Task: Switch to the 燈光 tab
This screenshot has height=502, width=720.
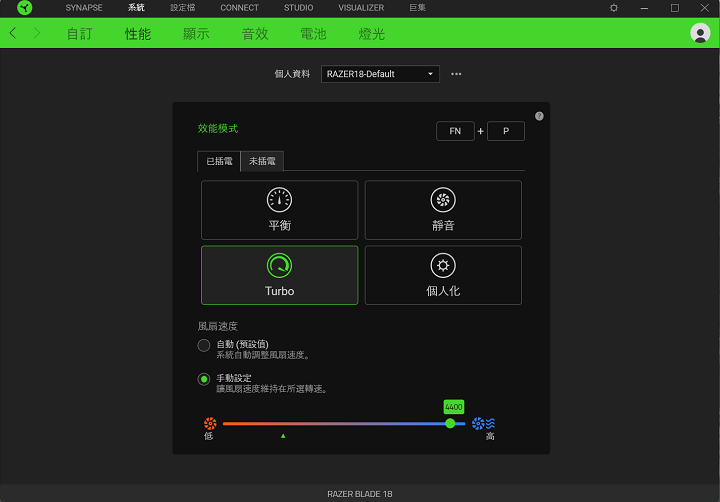Action: 371,34
